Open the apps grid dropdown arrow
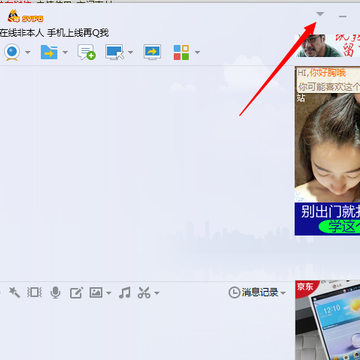The width and height of the screenshot is (360, 360). [x=197, y=52]
